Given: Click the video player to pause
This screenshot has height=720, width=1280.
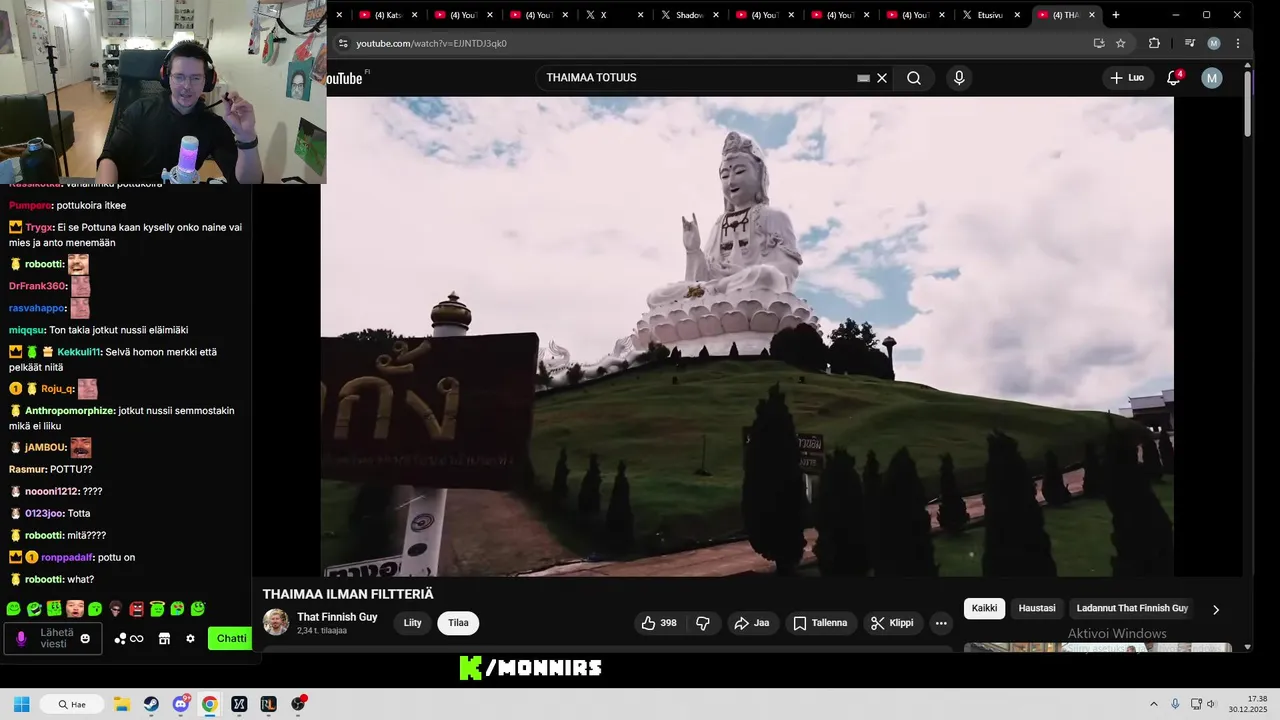Looking at the screenshot, I should point(747,336).
